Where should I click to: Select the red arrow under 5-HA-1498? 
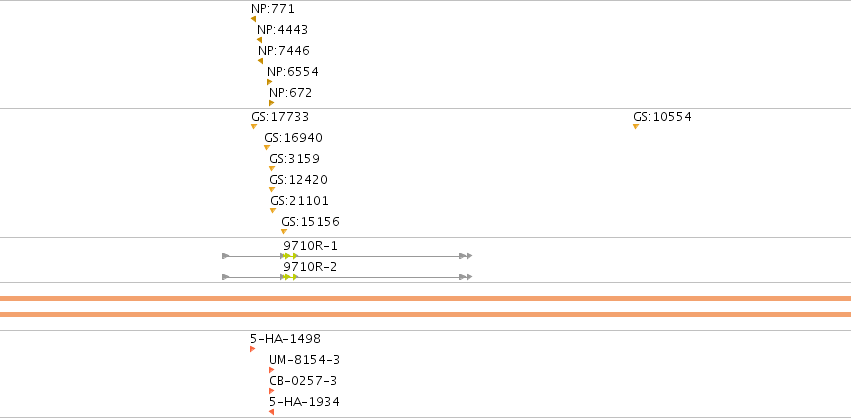252,349
